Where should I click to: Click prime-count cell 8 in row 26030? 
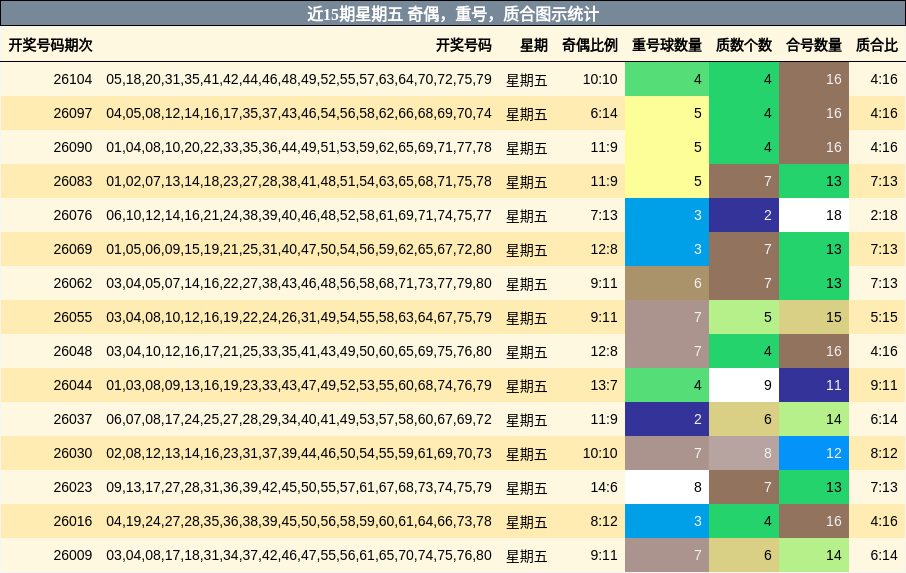[x=744, y=453]
